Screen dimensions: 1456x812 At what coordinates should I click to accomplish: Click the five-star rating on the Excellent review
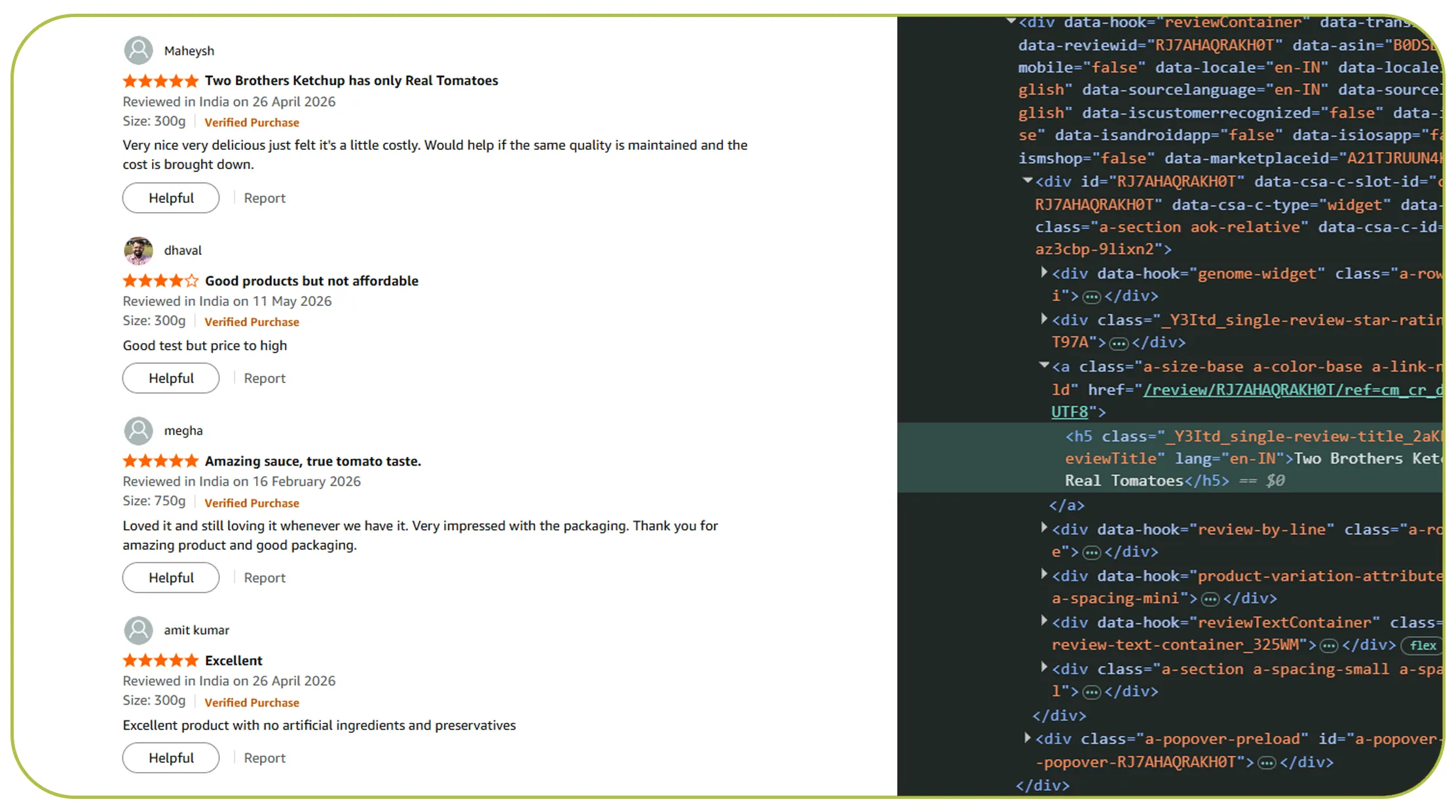click(160, 660)
